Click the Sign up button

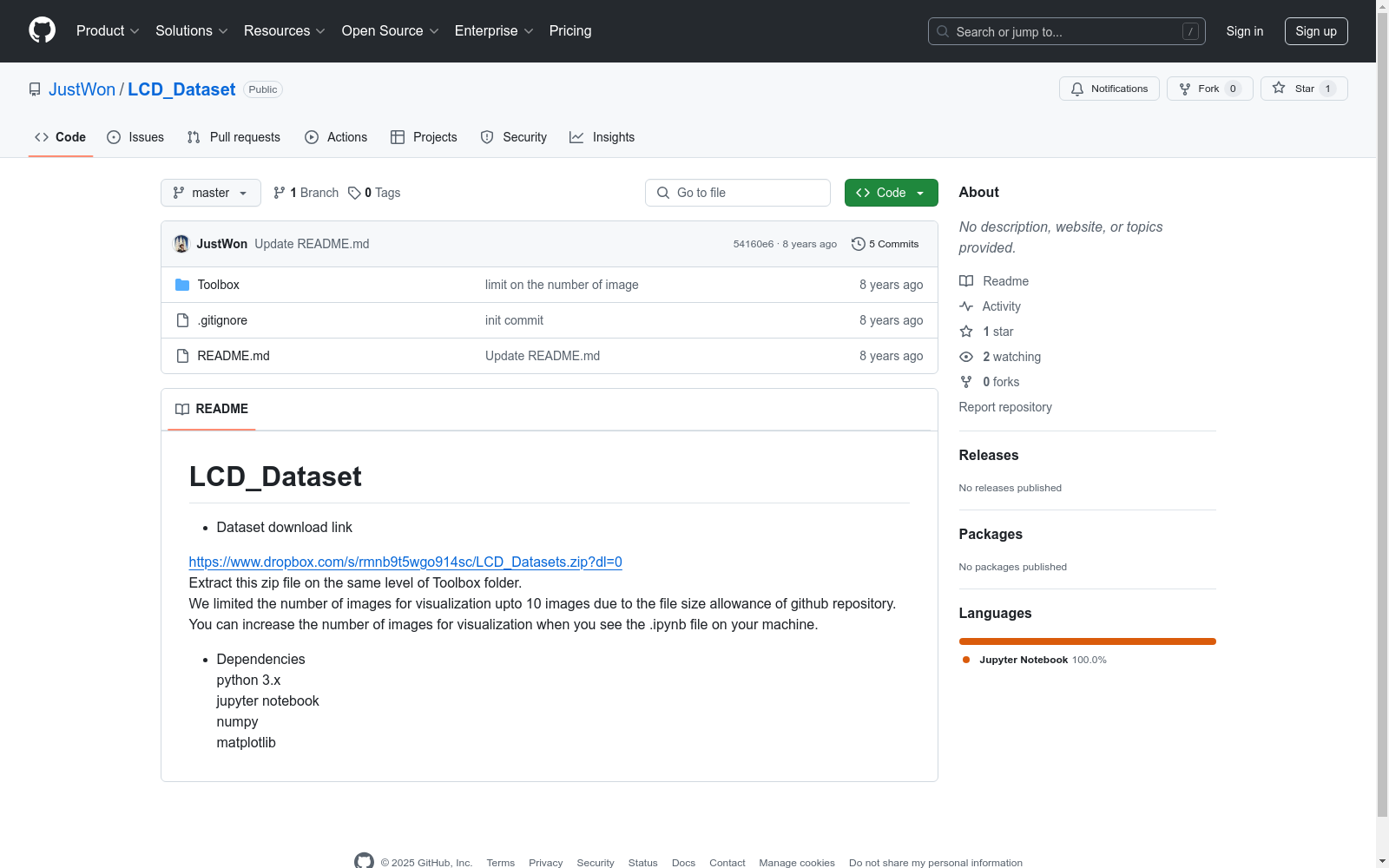tap(1316, 31)
